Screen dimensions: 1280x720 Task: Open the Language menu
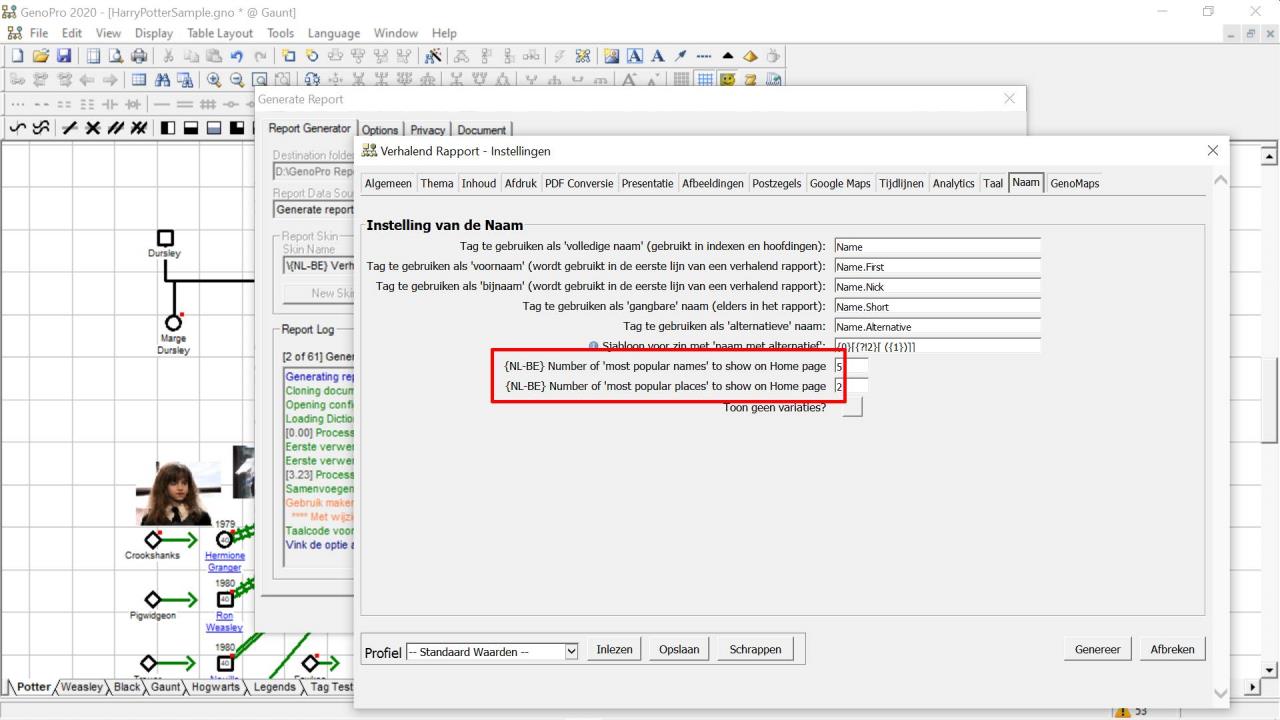pyautogui.click(x=334, y=33)
